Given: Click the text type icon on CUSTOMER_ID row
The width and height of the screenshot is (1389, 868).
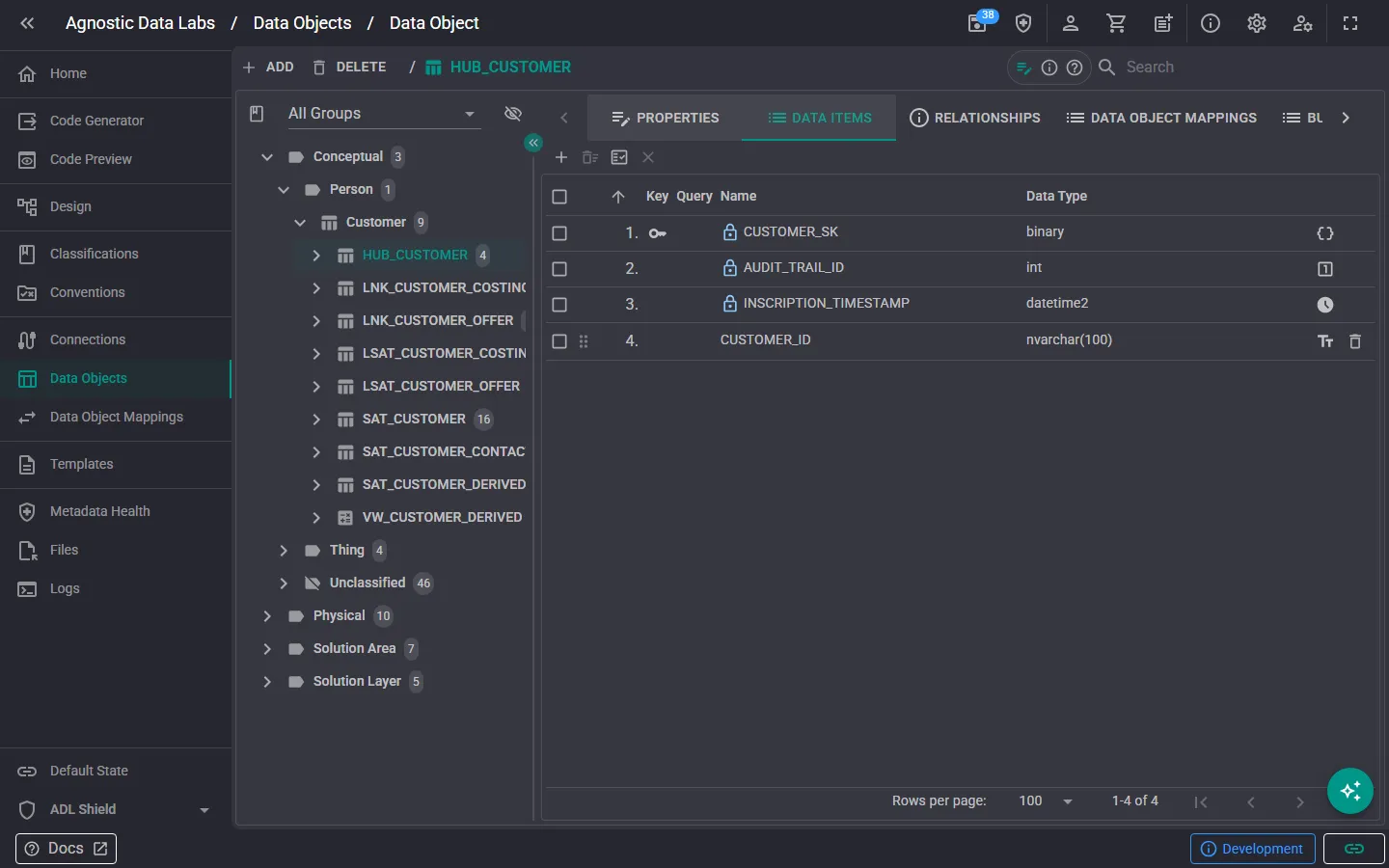Looking at the screenshot, I should pos(1325,341).
